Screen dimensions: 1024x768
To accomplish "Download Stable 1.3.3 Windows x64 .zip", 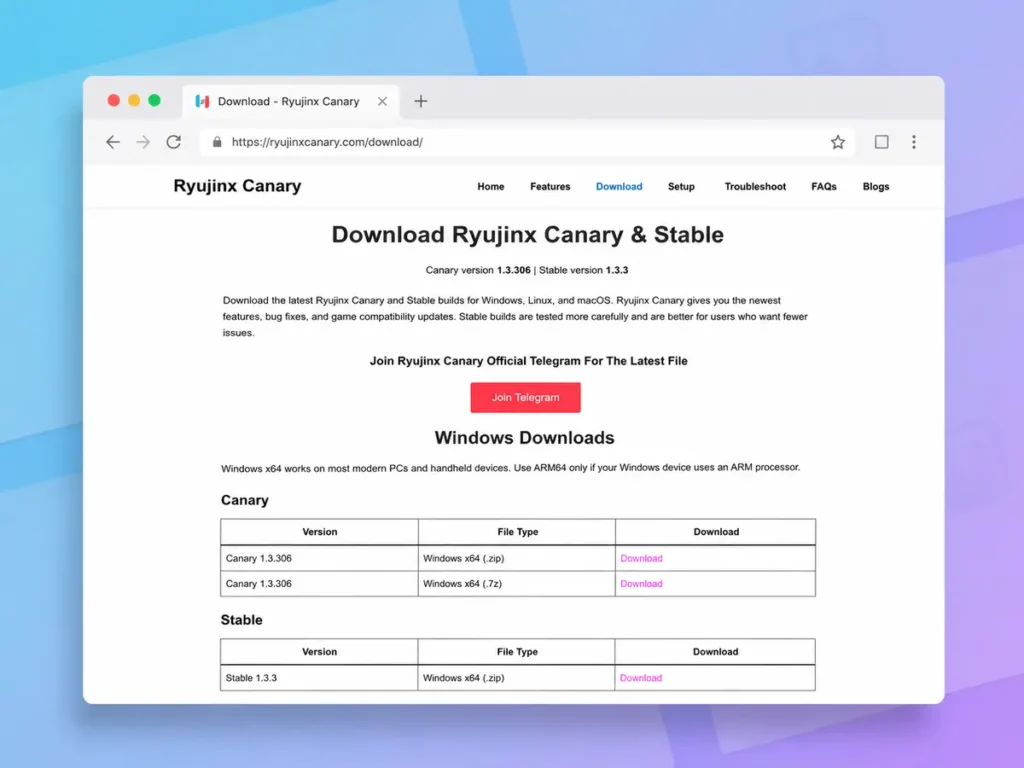I will [640, 678].
